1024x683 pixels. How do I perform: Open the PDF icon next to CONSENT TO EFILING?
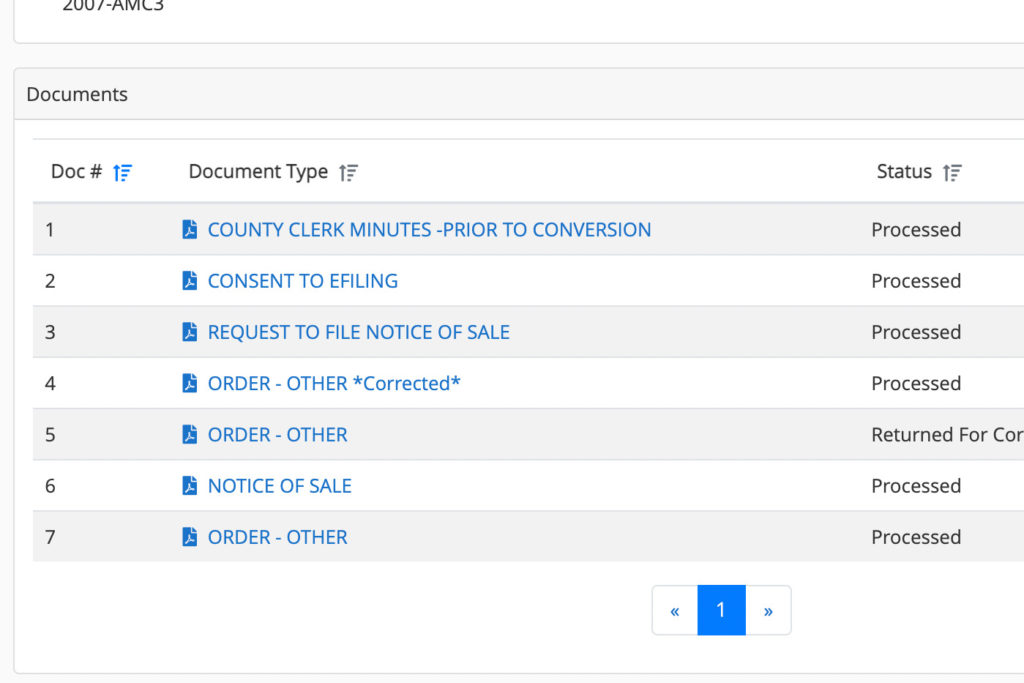coord(190,281)
